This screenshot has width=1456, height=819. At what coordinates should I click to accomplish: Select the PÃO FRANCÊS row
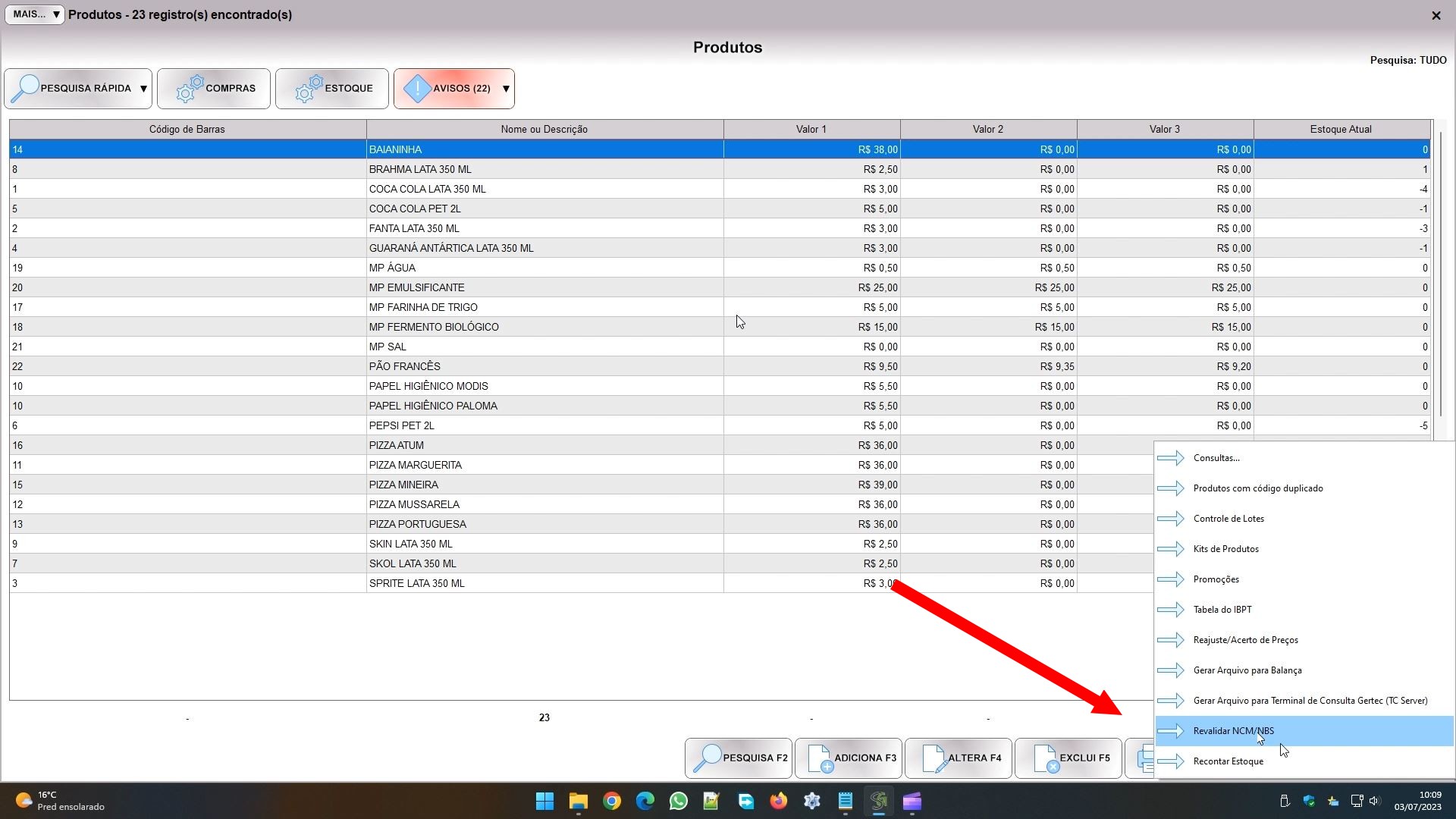(720, 366)
